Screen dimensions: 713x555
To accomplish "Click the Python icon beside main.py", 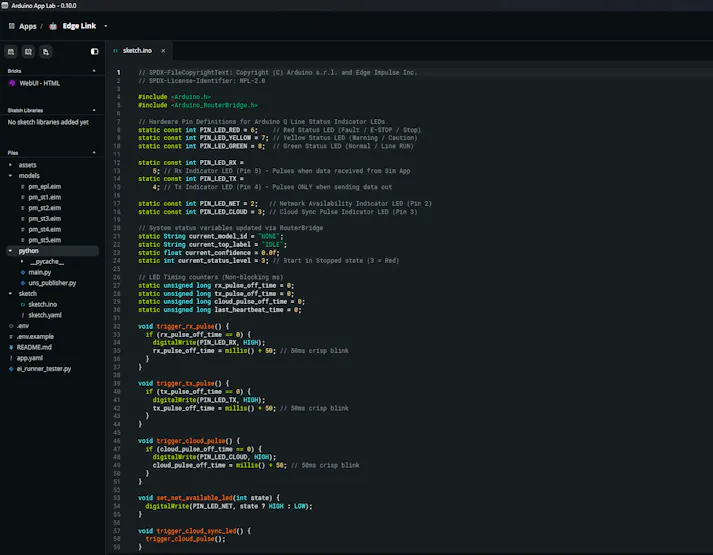I will coord(22,272).
